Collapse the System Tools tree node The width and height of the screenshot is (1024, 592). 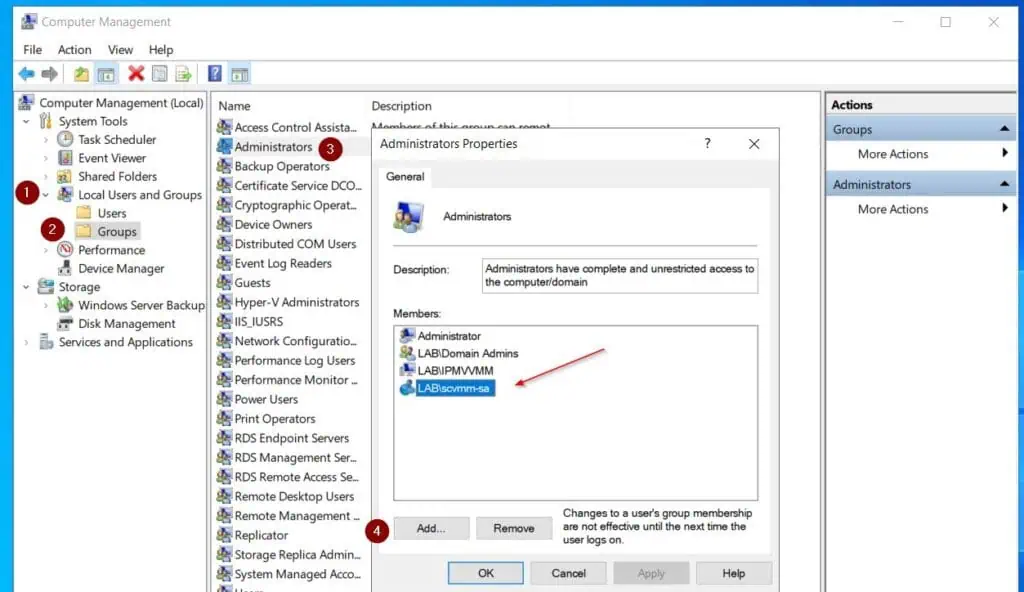click(26, 122)
